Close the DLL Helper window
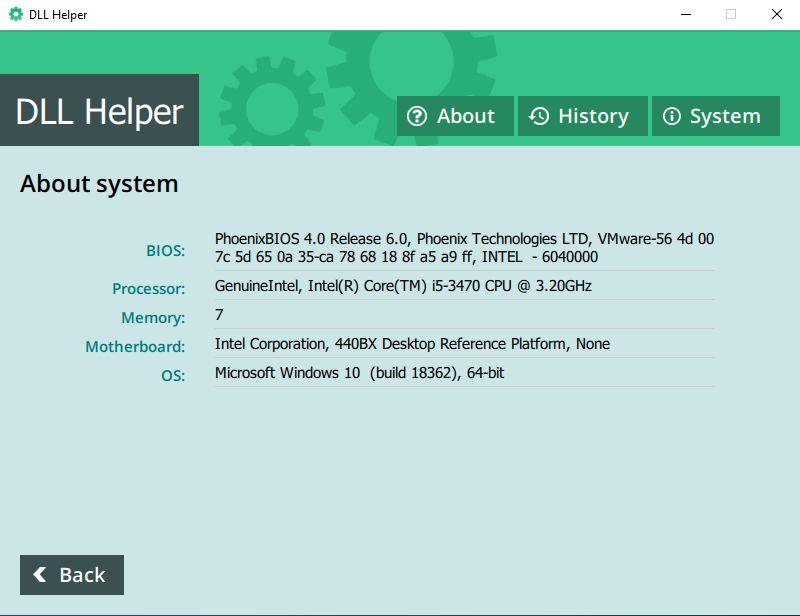Screen dimensions: 800x616 coord(777,14)
